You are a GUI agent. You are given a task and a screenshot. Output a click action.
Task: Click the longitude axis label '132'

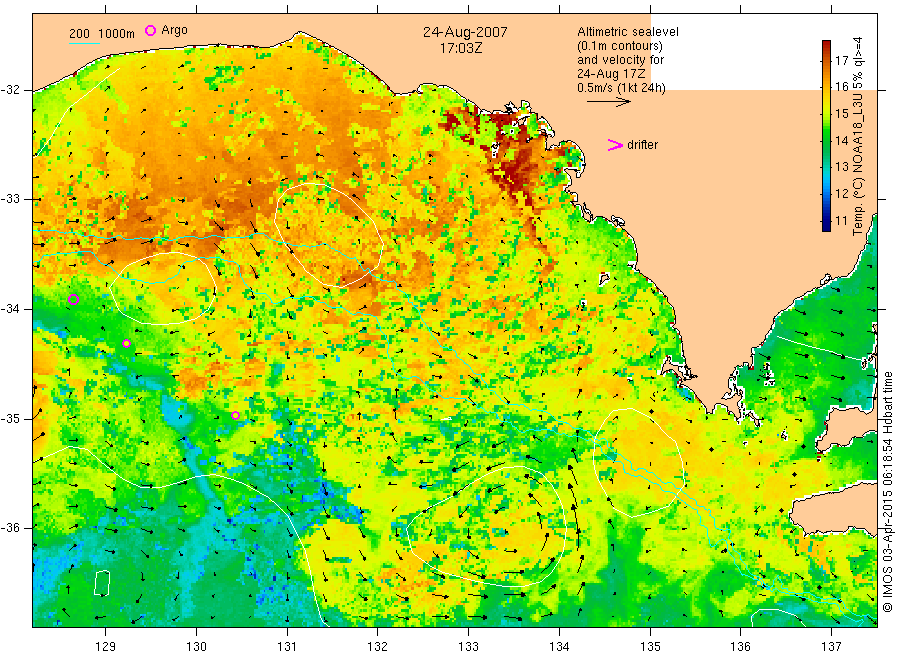(x=378, y=647)
